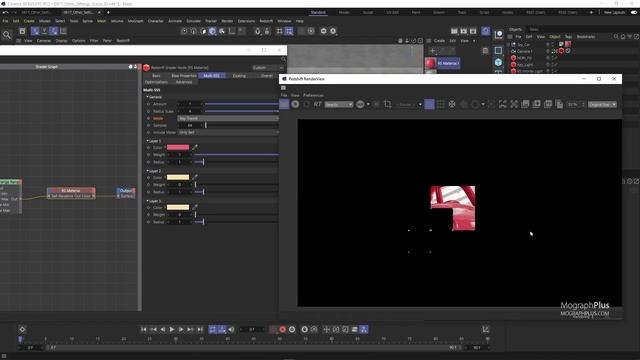Toggle the keyframe dot beside Layer 1 Color
The image size is (640, 360).
tap(149, 147)
